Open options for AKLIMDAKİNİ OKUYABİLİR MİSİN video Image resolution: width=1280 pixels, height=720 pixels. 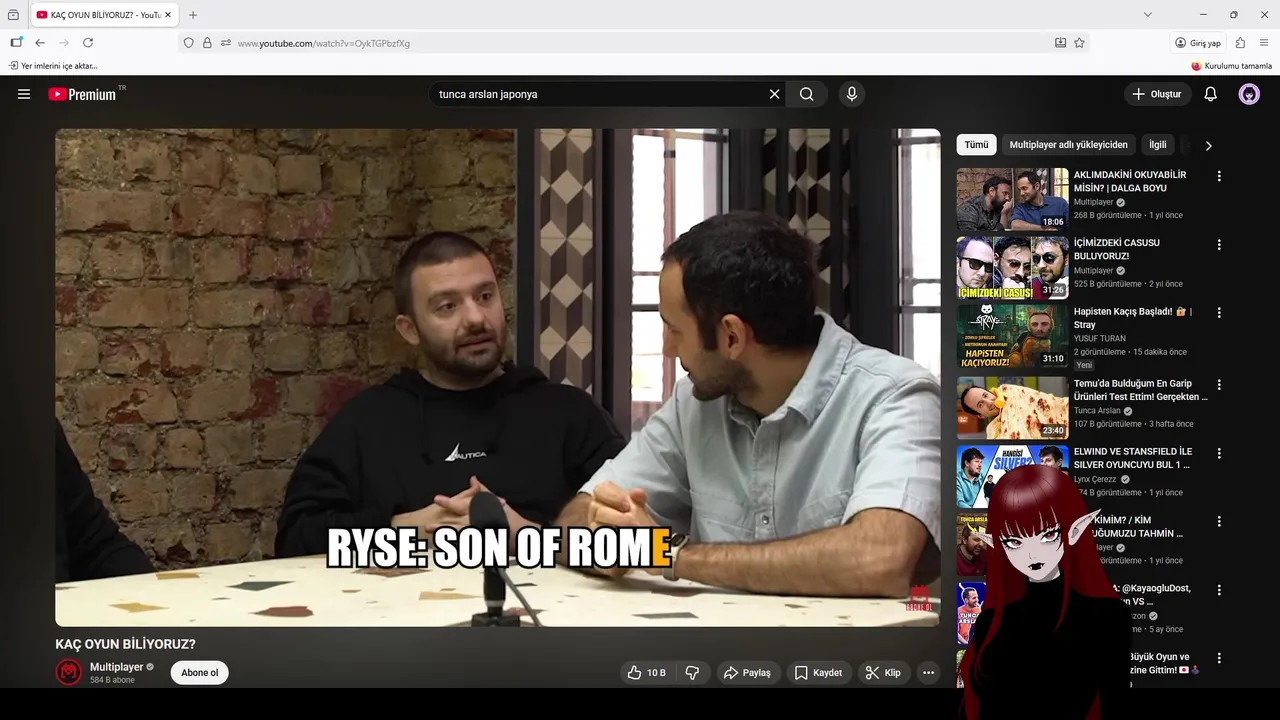coord(1219,176)
